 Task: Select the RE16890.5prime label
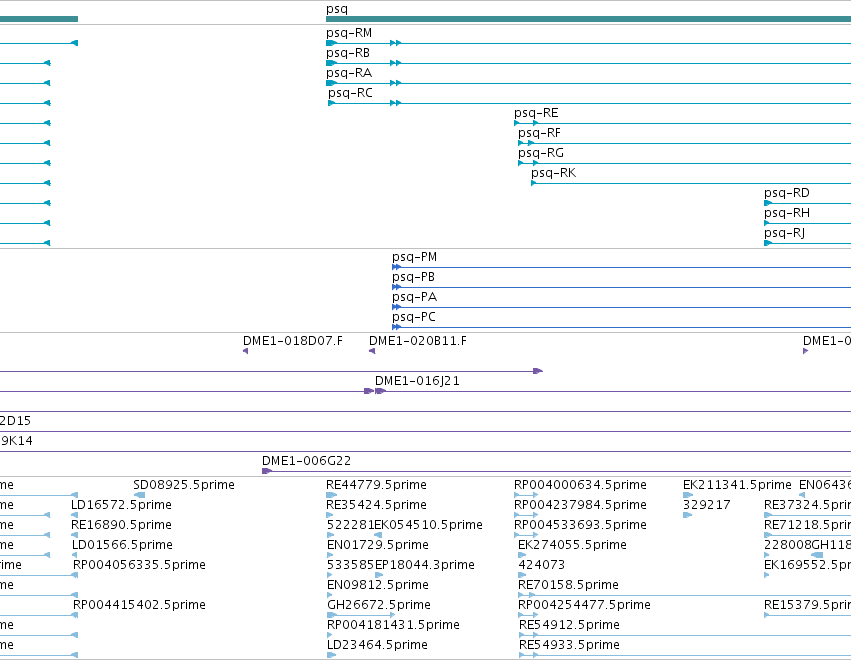click(122, 525)
